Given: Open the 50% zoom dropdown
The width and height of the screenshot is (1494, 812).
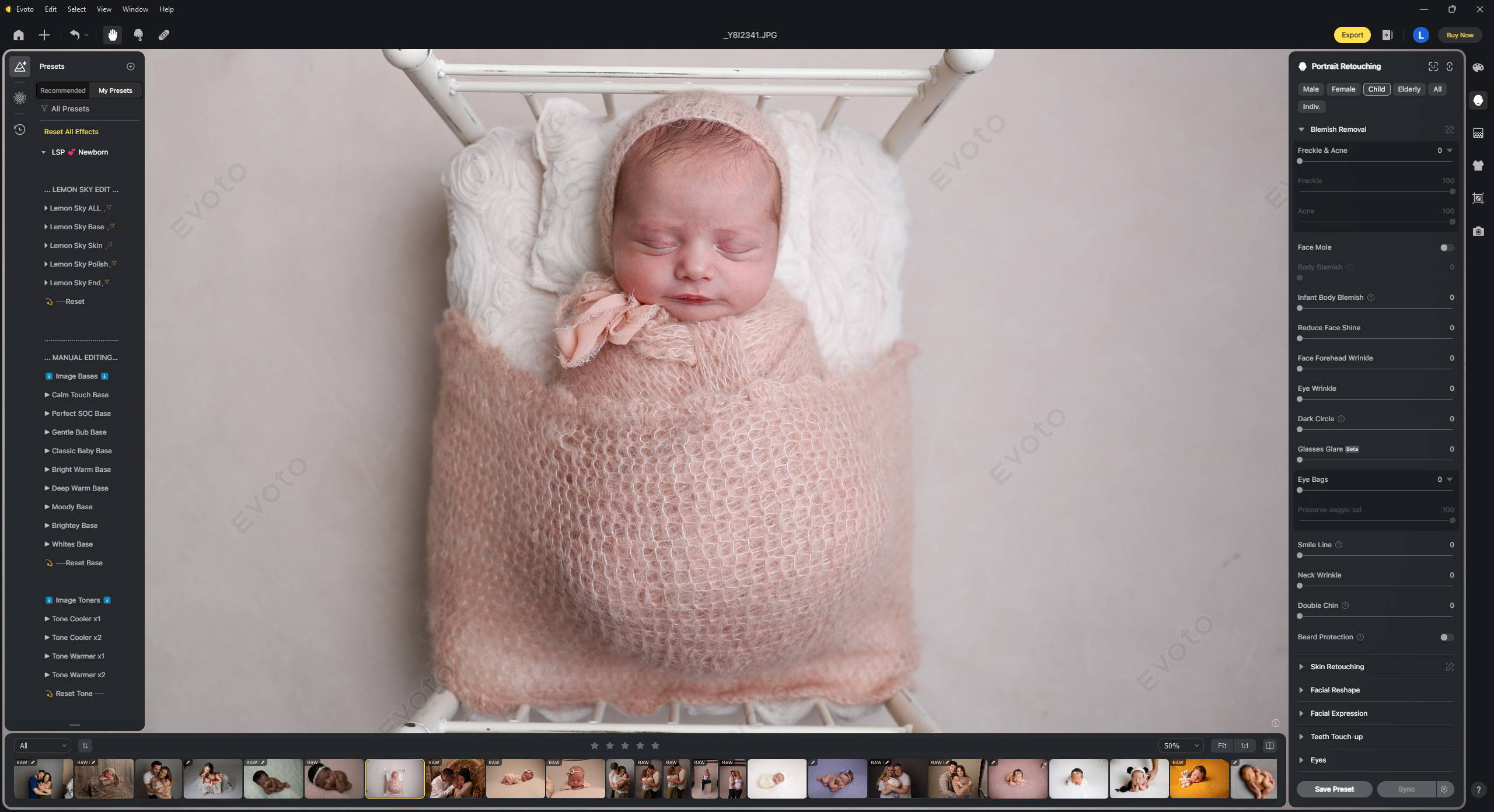Looking at the screenshot, I should pos(1181,745).
